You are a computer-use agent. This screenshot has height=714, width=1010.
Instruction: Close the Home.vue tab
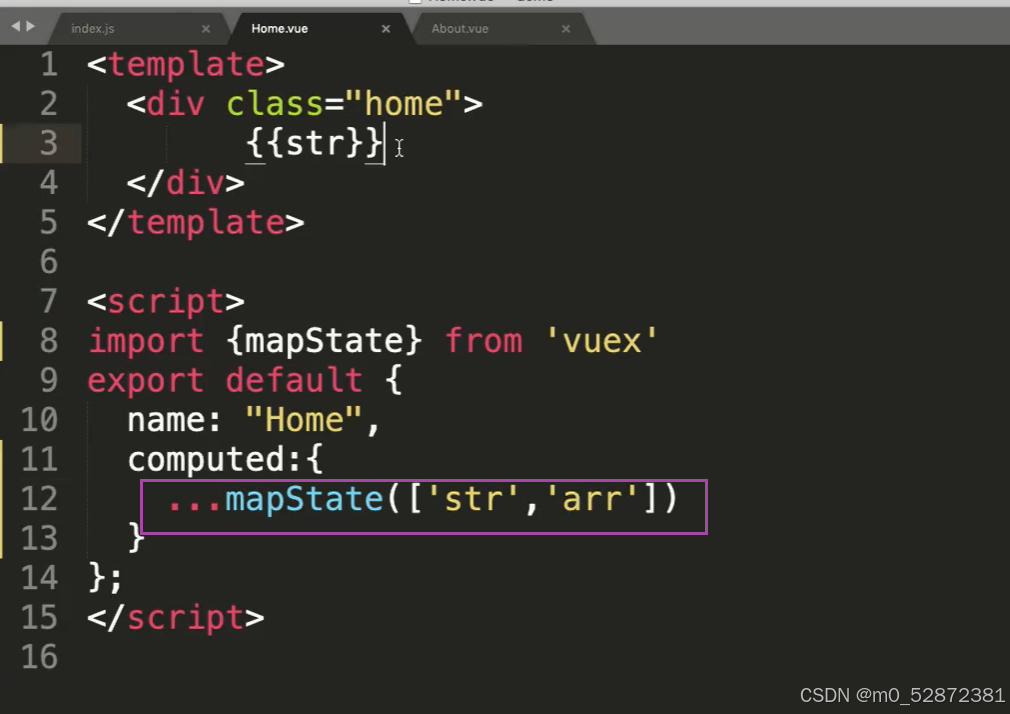pyautogui.click(x=386, y=28)
